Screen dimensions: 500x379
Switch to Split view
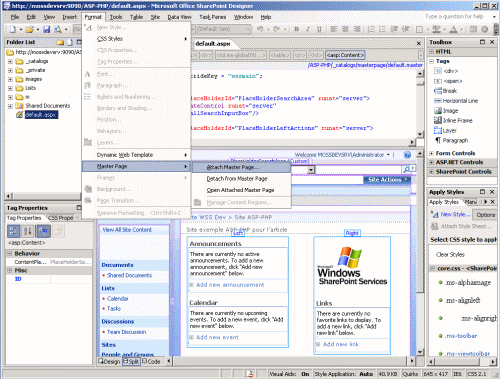(131, 361)
